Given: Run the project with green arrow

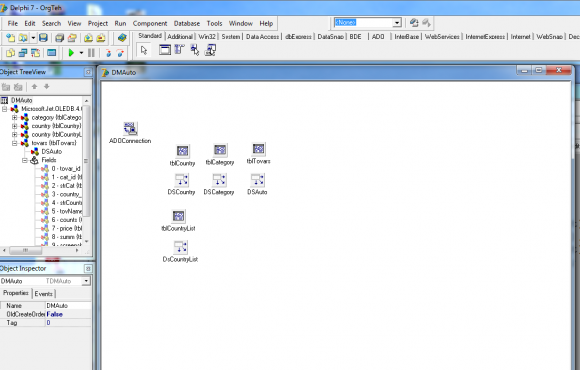Looking at the screenshot, I should click(71, 53).
